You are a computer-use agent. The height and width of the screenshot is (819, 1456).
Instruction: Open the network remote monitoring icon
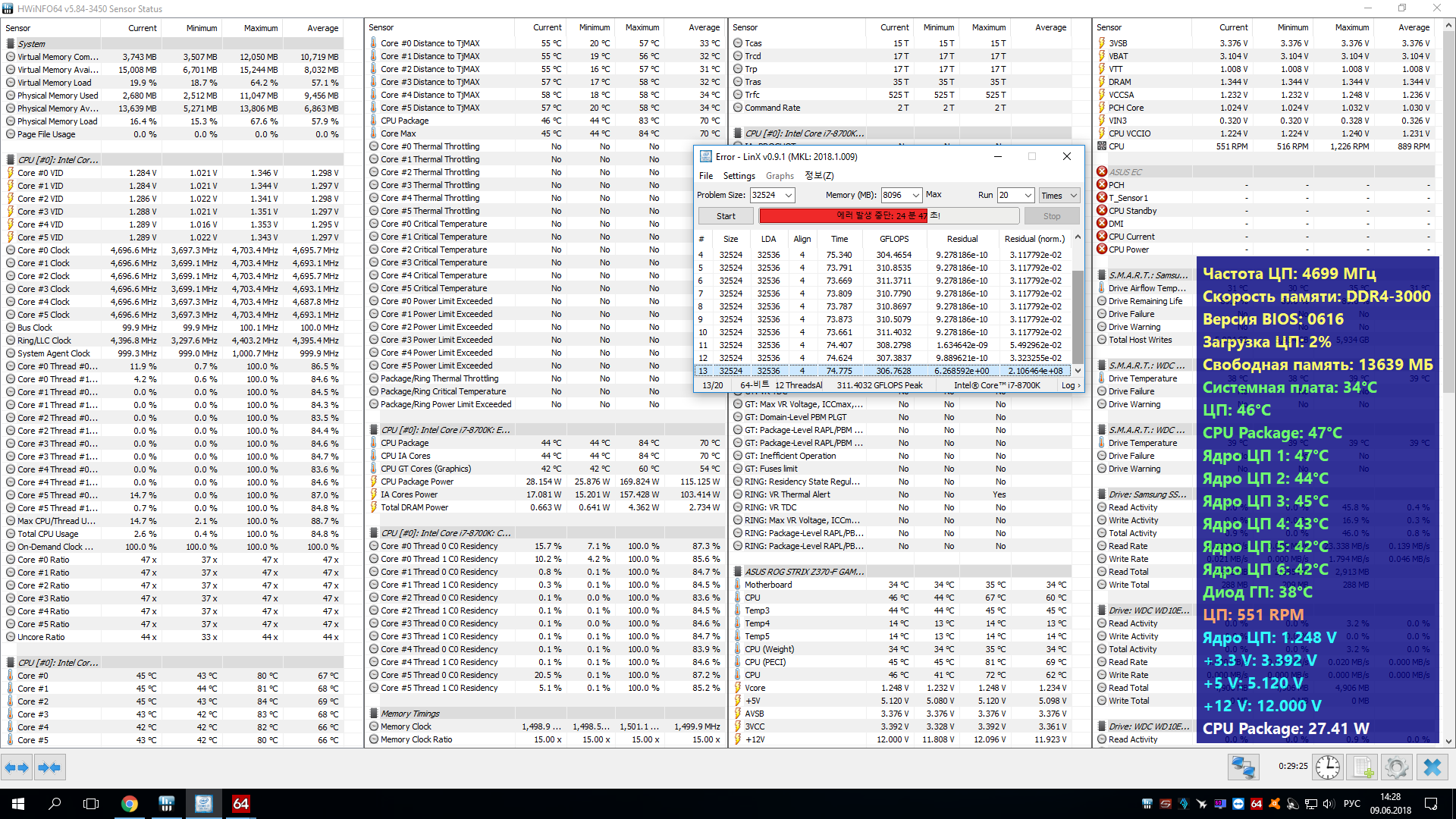tap(1244, 767)
